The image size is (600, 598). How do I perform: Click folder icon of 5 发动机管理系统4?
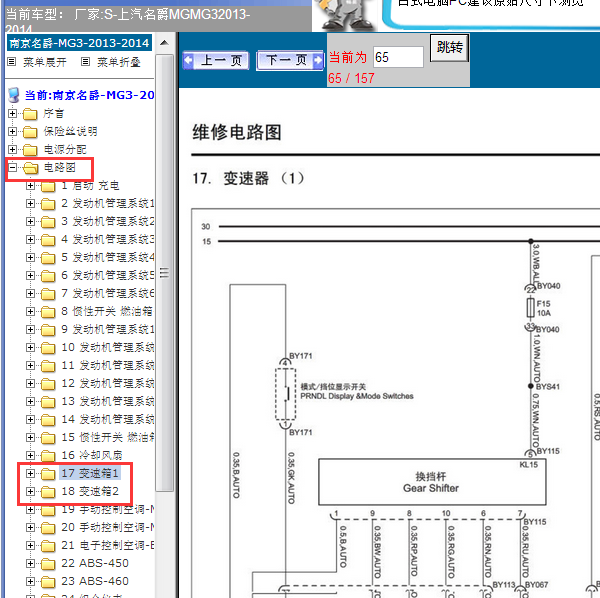pyautogui.click(x=48, y=258)
